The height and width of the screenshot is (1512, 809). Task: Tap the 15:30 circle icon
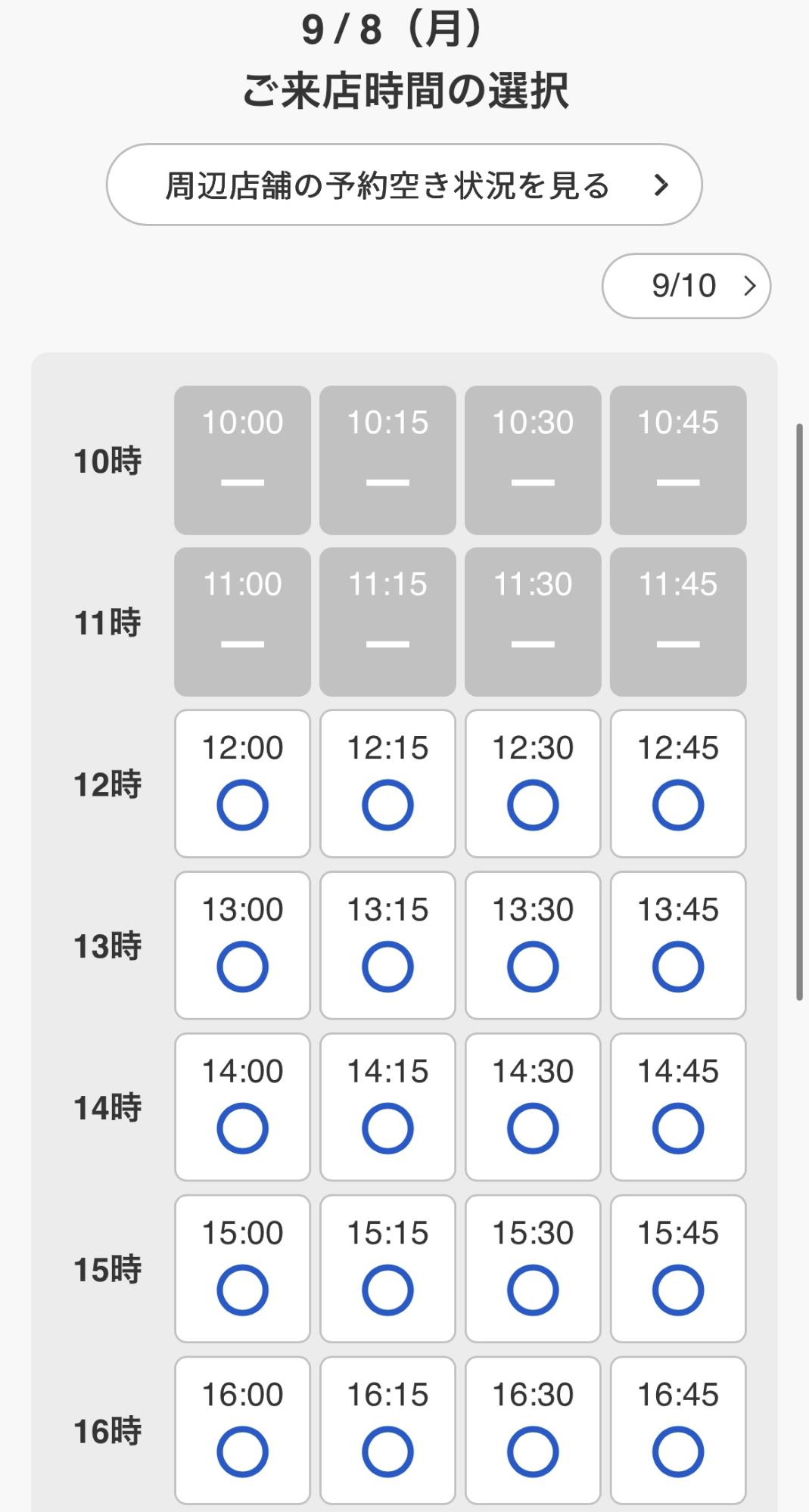click(x=533, y=1290)
